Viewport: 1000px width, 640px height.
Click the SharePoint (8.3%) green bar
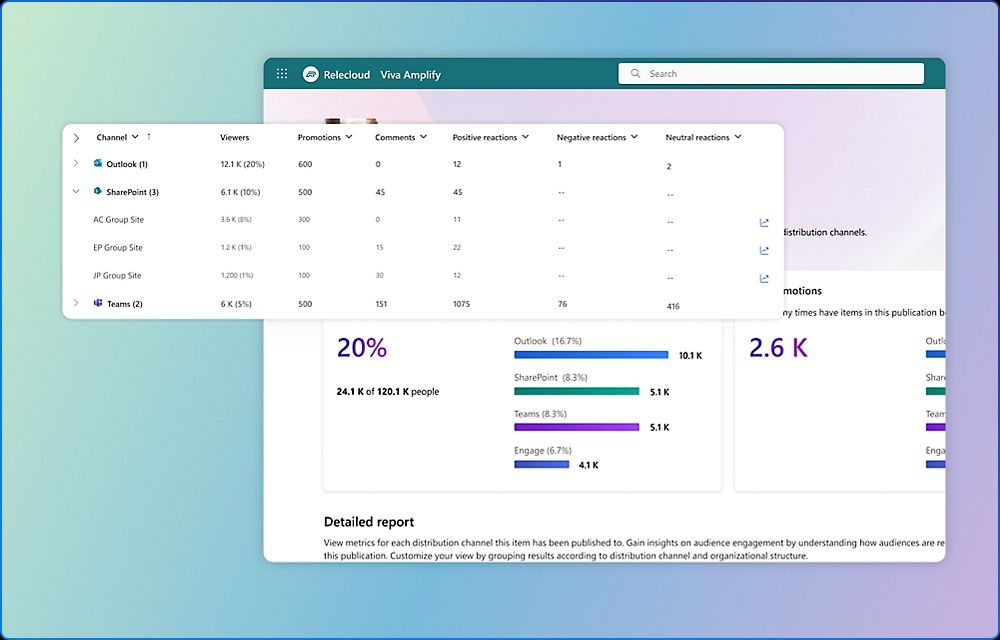(577, 391)
